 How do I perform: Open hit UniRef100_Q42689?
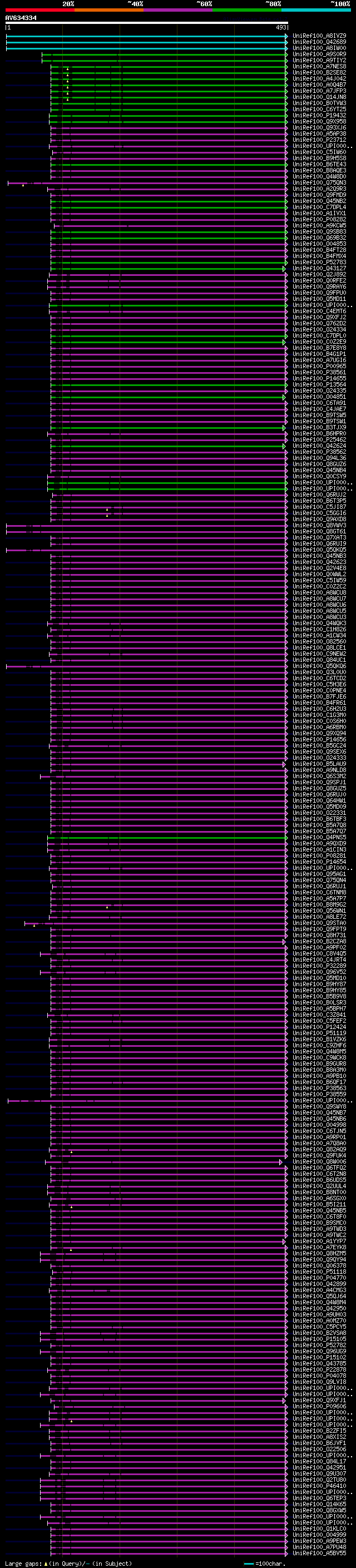(319, 42)
